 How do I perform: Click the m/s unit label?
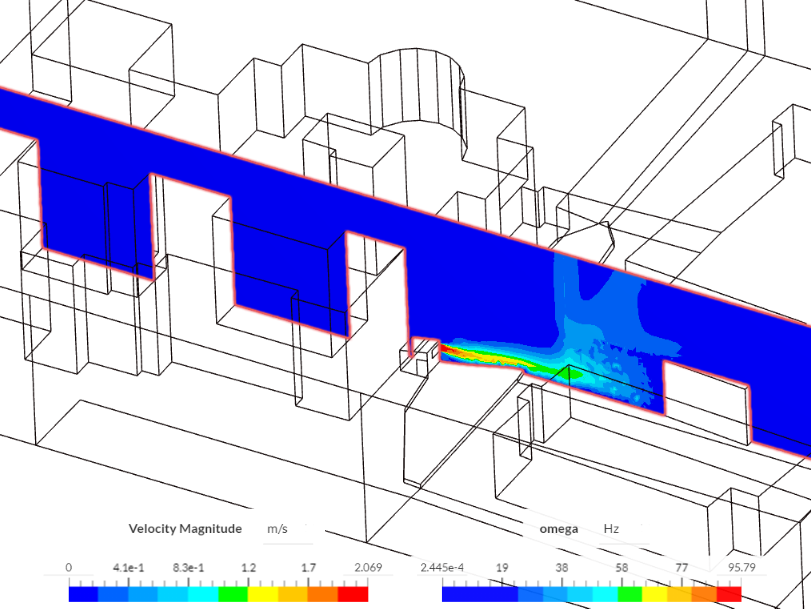coord(277,528)
